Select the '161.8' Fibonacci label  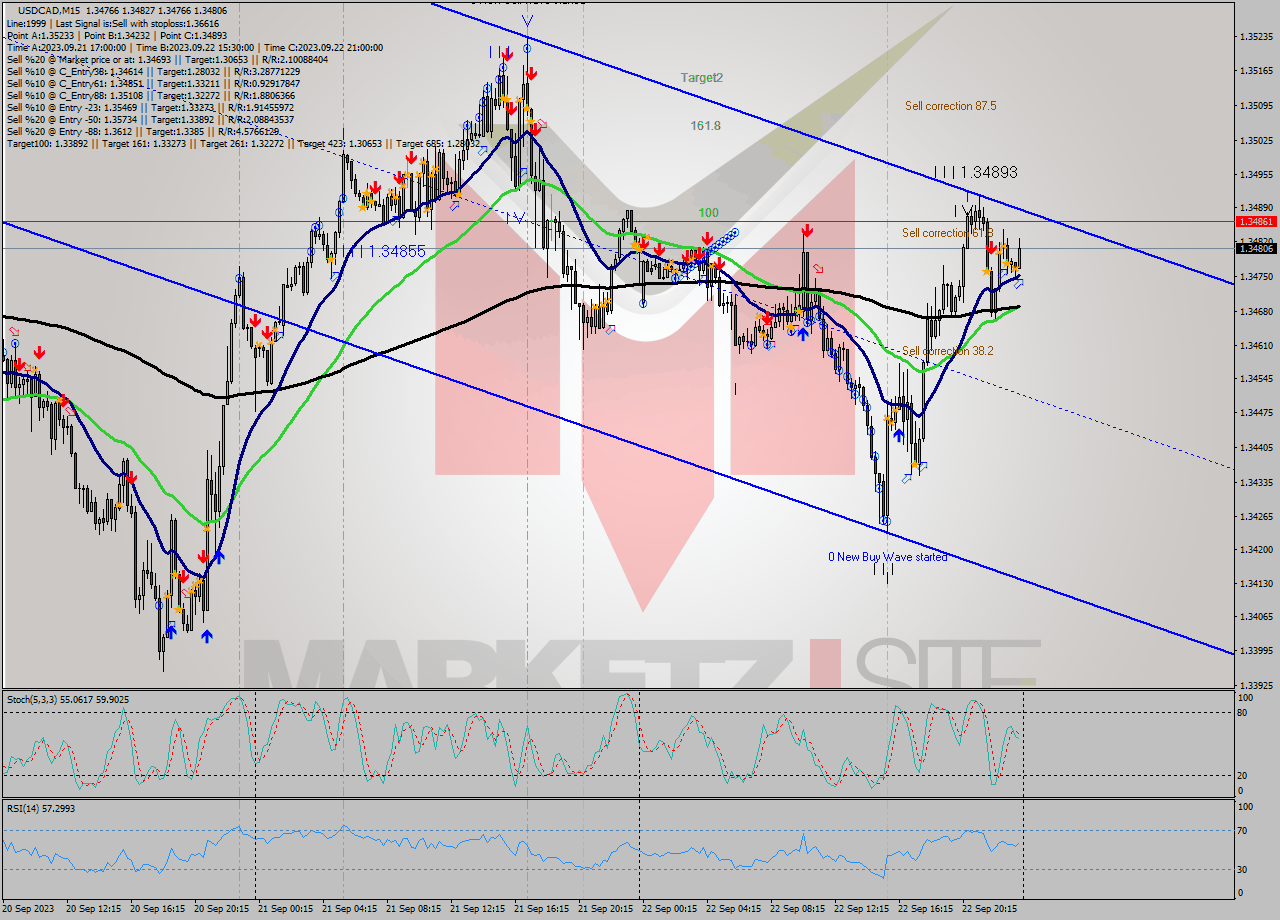(705, 126)
